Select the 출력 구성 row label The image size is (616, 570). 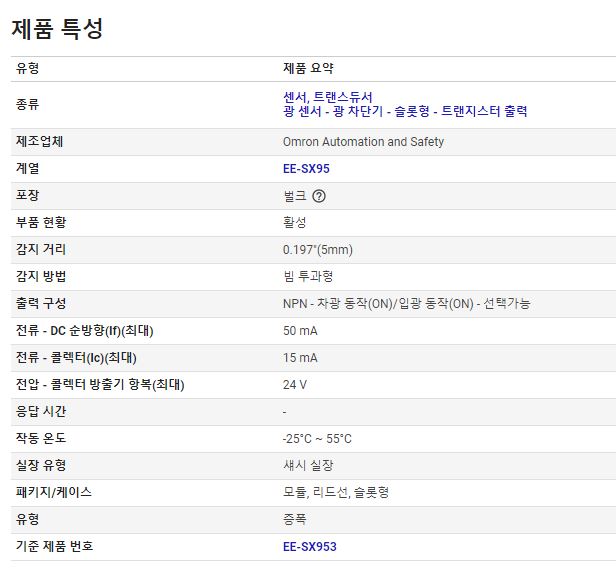[41, 304]
